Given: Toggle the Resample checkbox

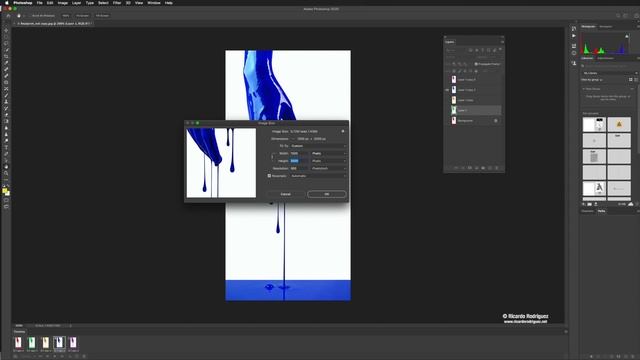Looking at the screenshot, I should 269,176.
